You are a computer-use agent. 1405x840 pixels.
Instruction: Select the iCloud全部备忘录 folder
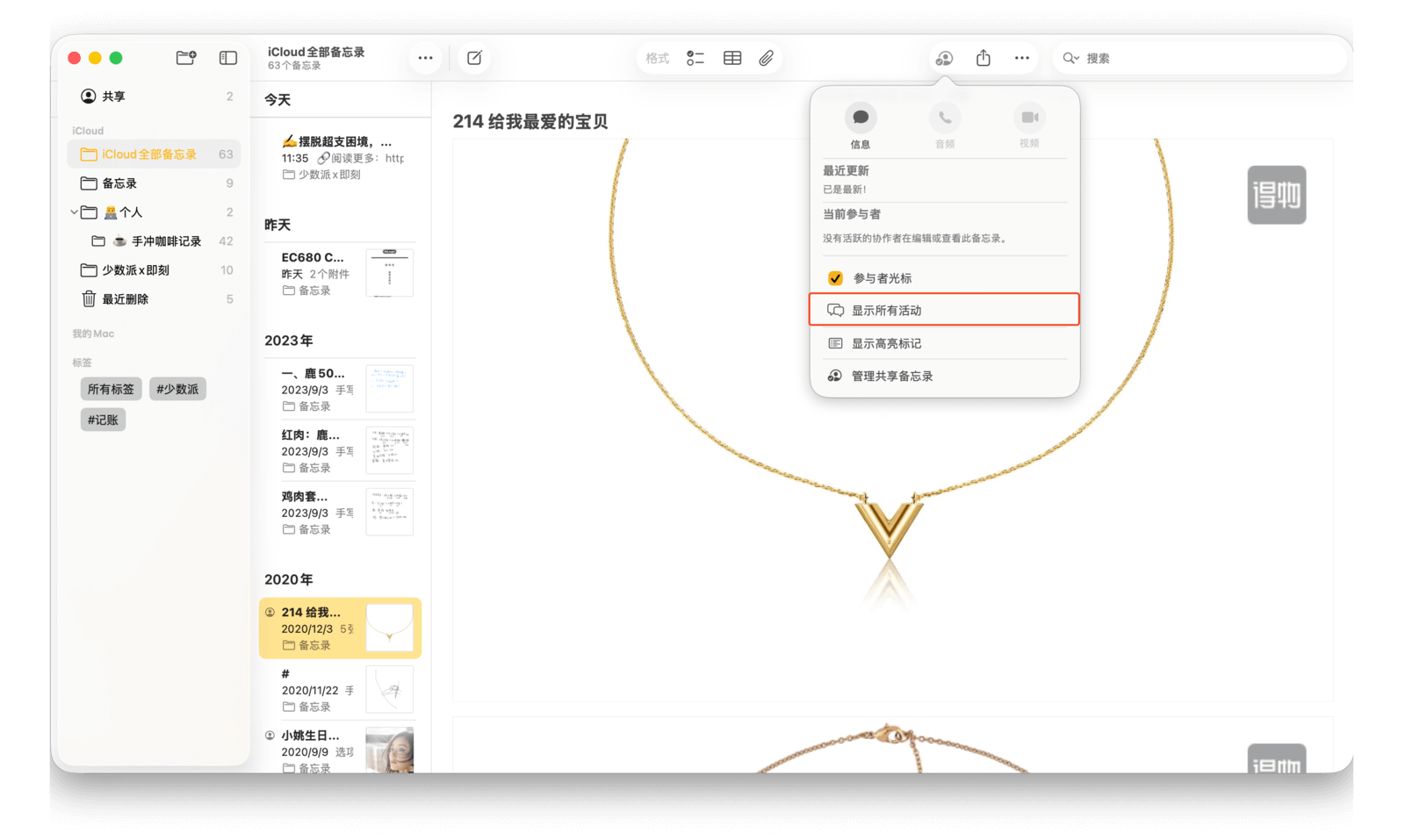click(x=154, y=154)
